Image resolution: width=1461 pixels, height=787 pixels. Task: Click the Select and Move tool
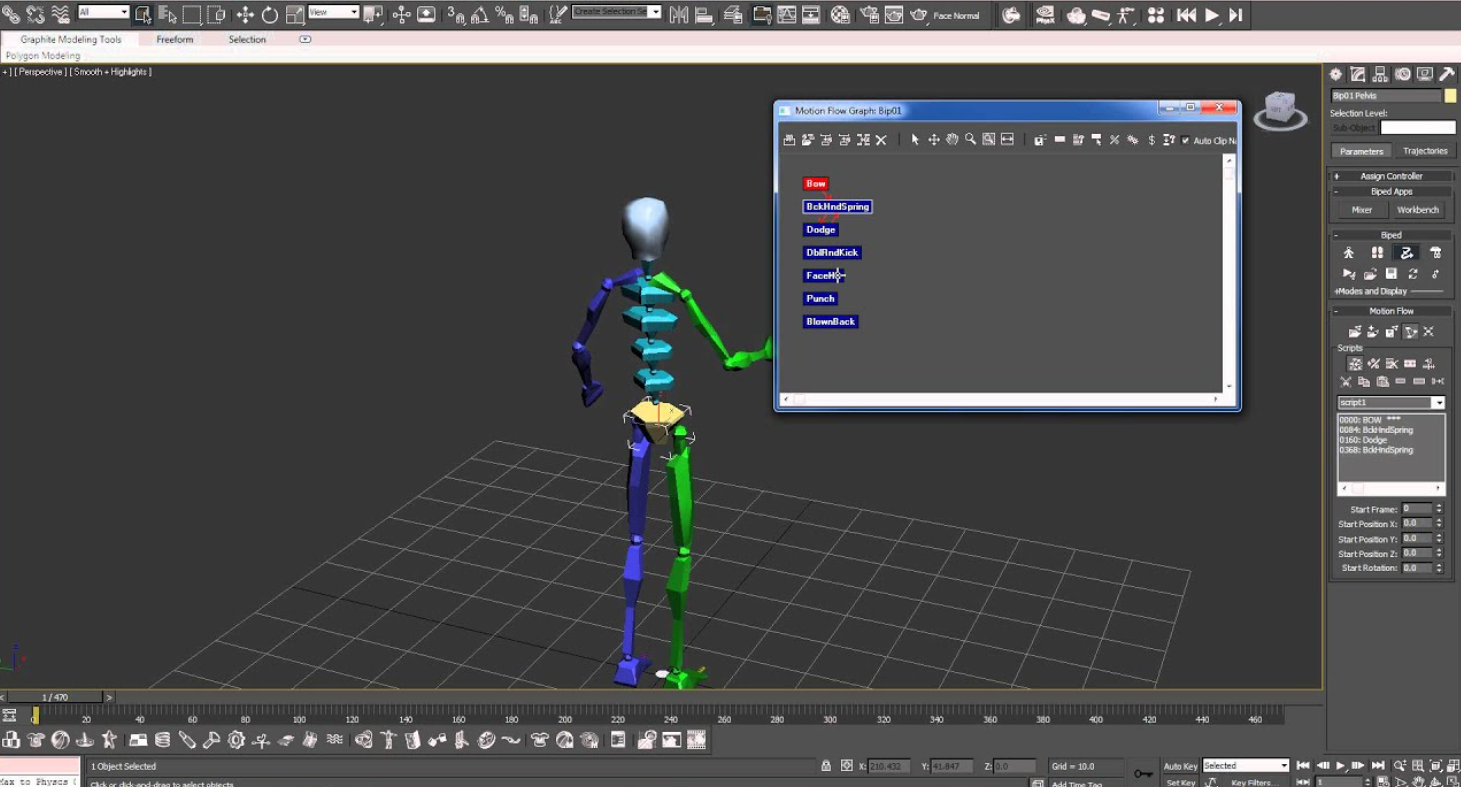[246, 14]
